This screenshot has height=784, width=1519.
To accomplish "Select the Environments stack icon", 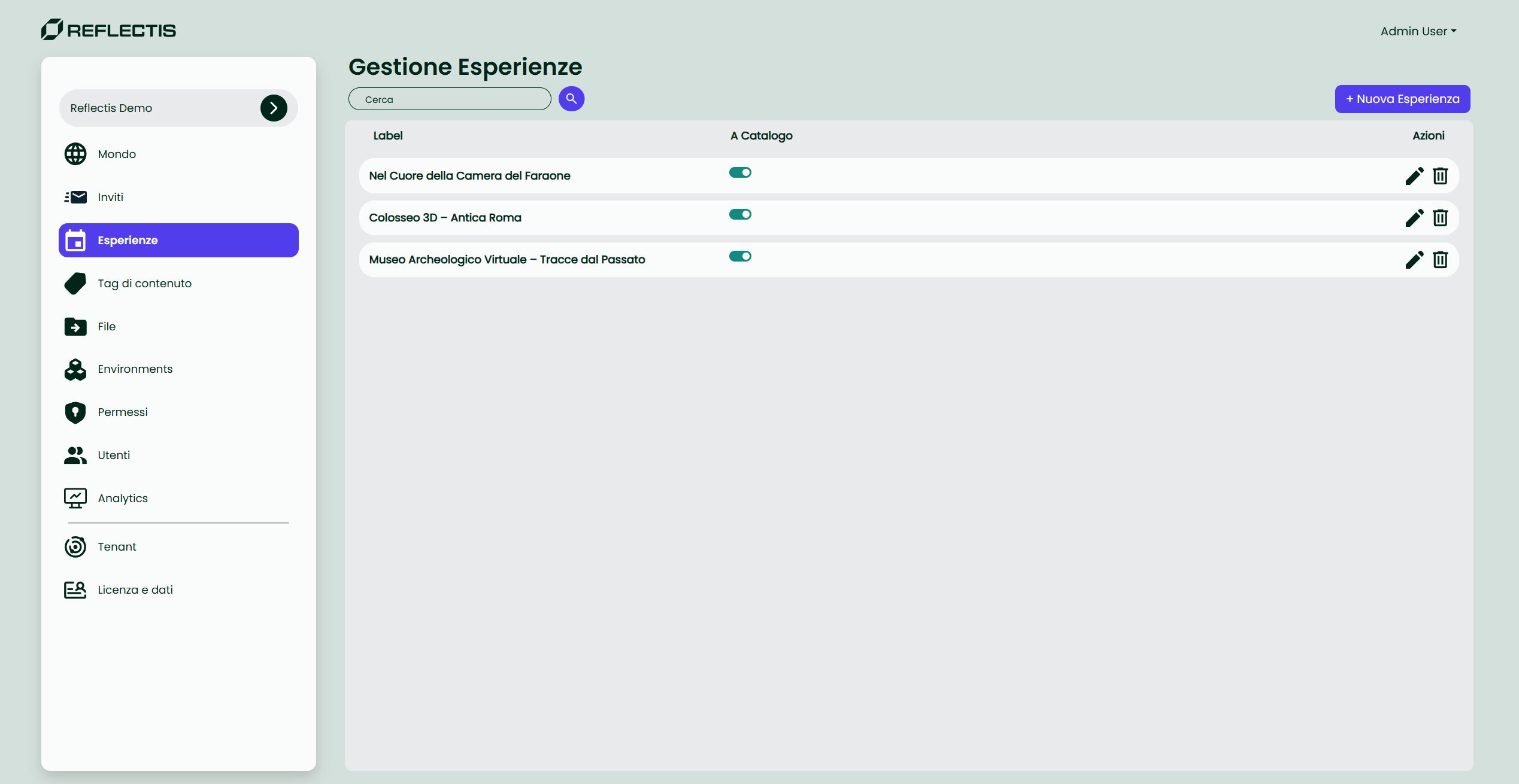I will (75, 369).
